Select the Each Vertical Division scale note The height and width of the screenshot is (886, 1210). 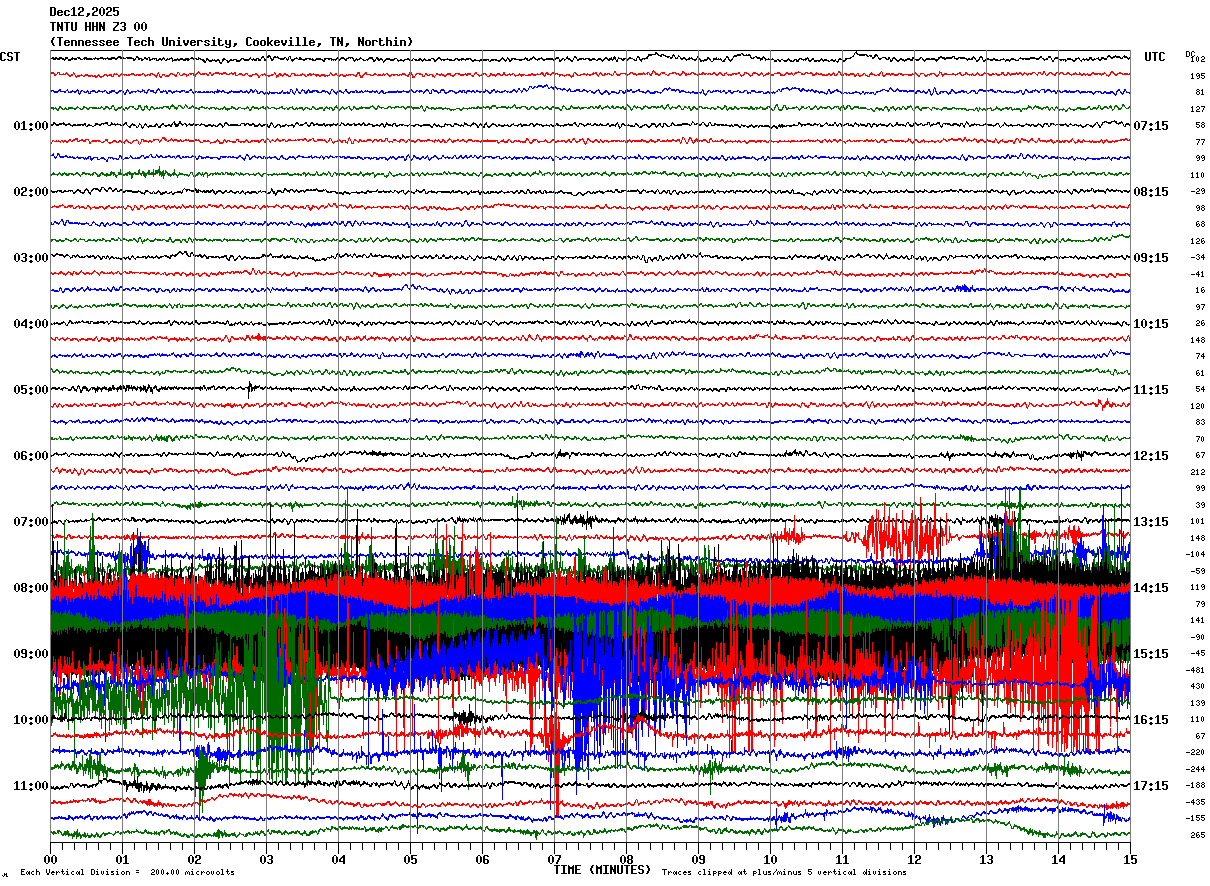pos(127,873)
